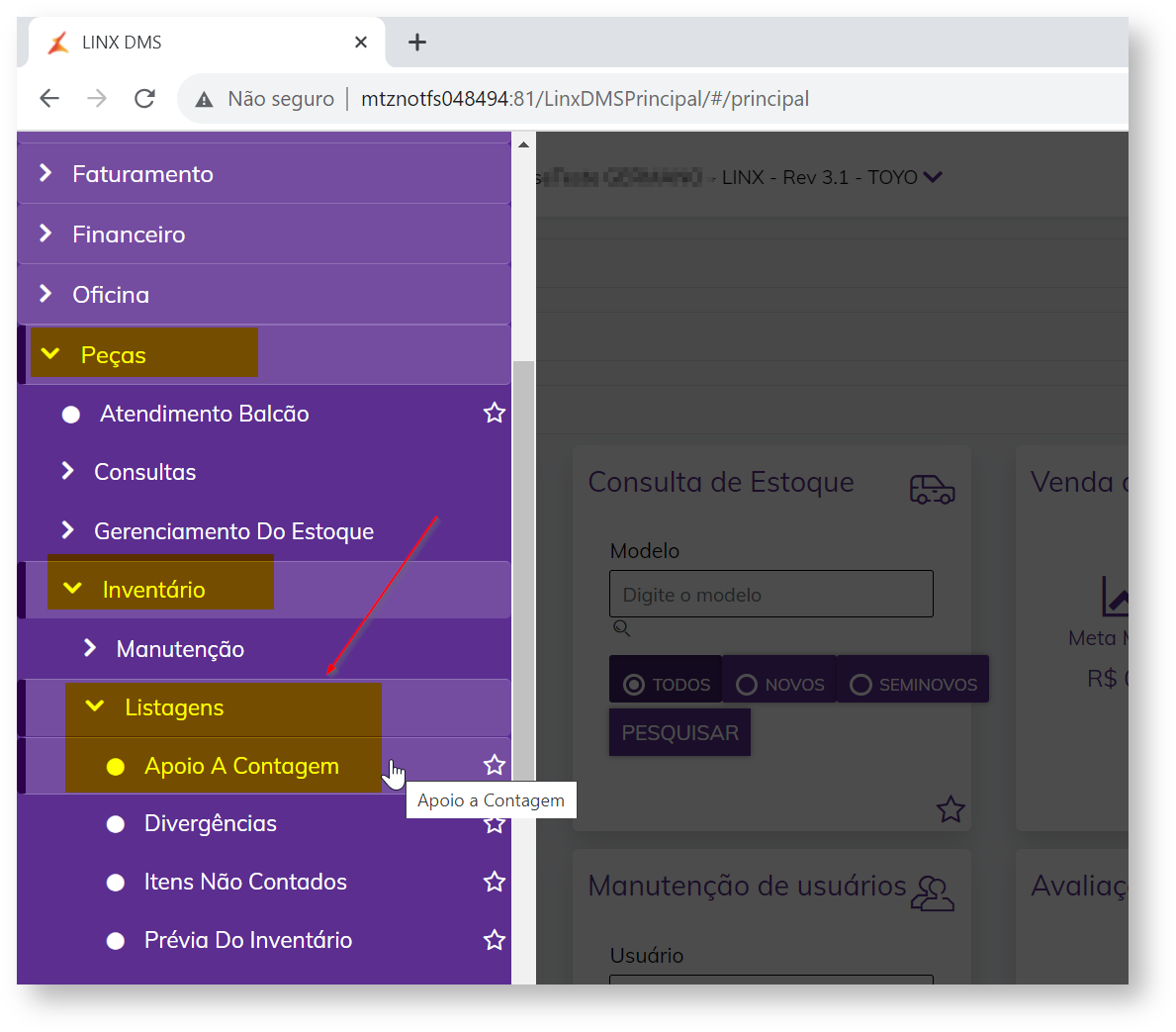Collapse the Peças menu section
Screen dimensions: 1176x1032
(x=264, y=355)
